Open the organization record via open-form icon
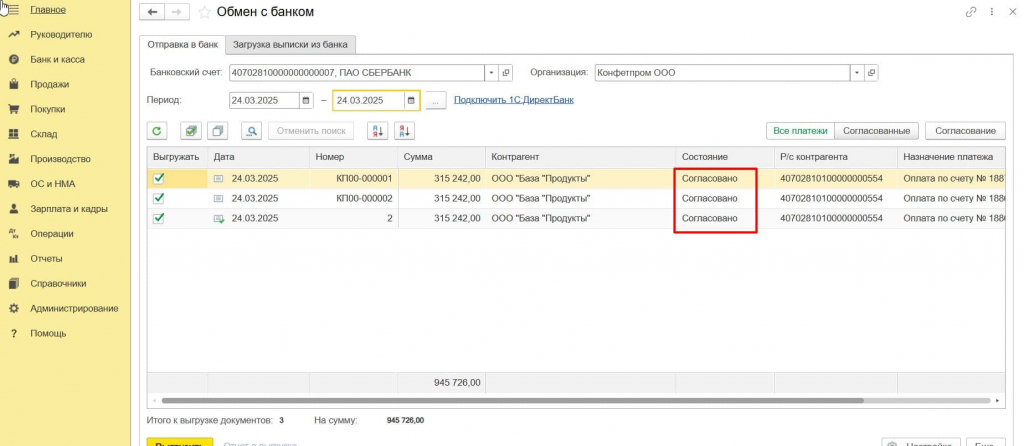This screenshot has width=1024, height=446. click(871, 72)
